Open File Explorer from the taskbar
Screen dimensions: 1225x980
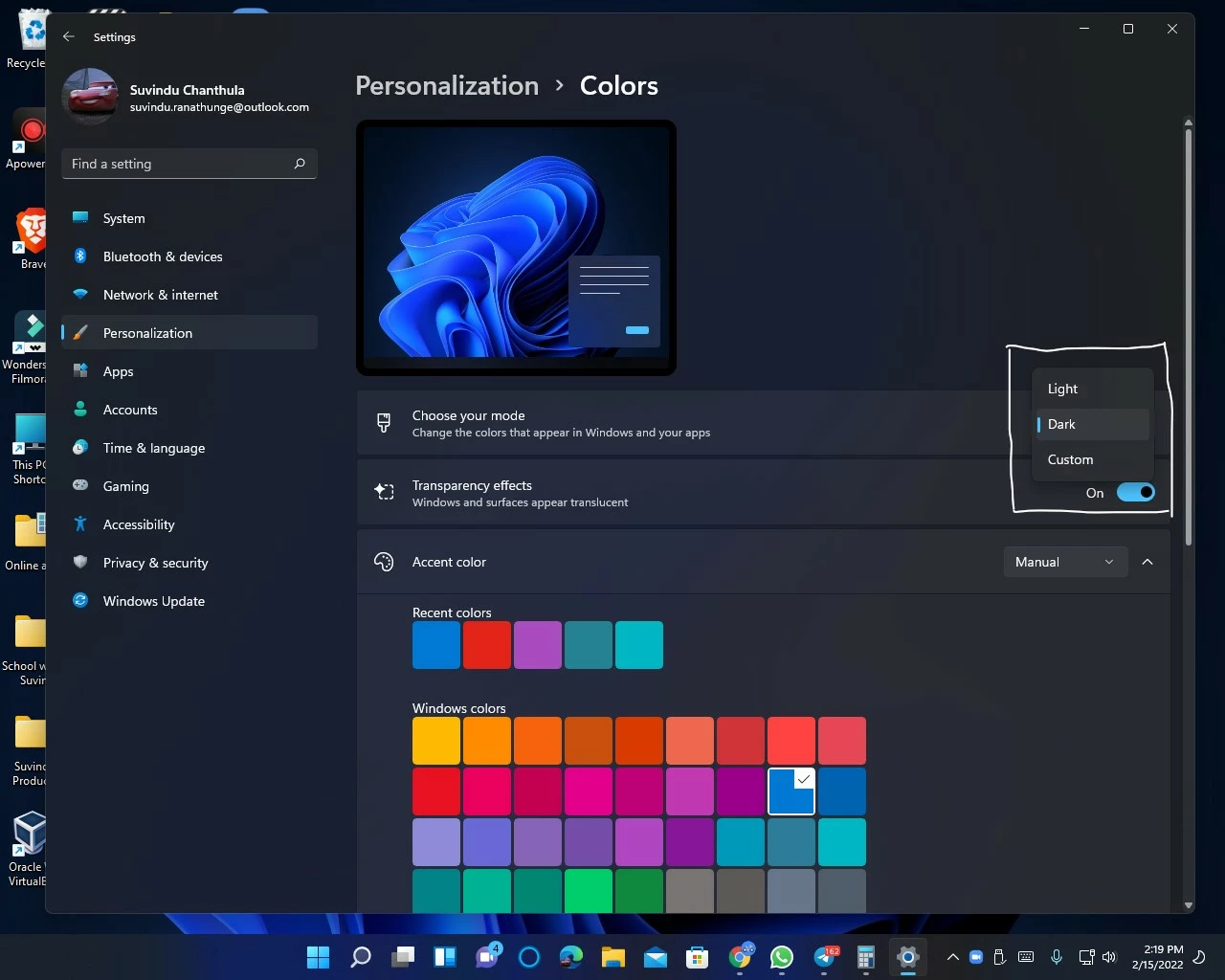click(613, 957)
